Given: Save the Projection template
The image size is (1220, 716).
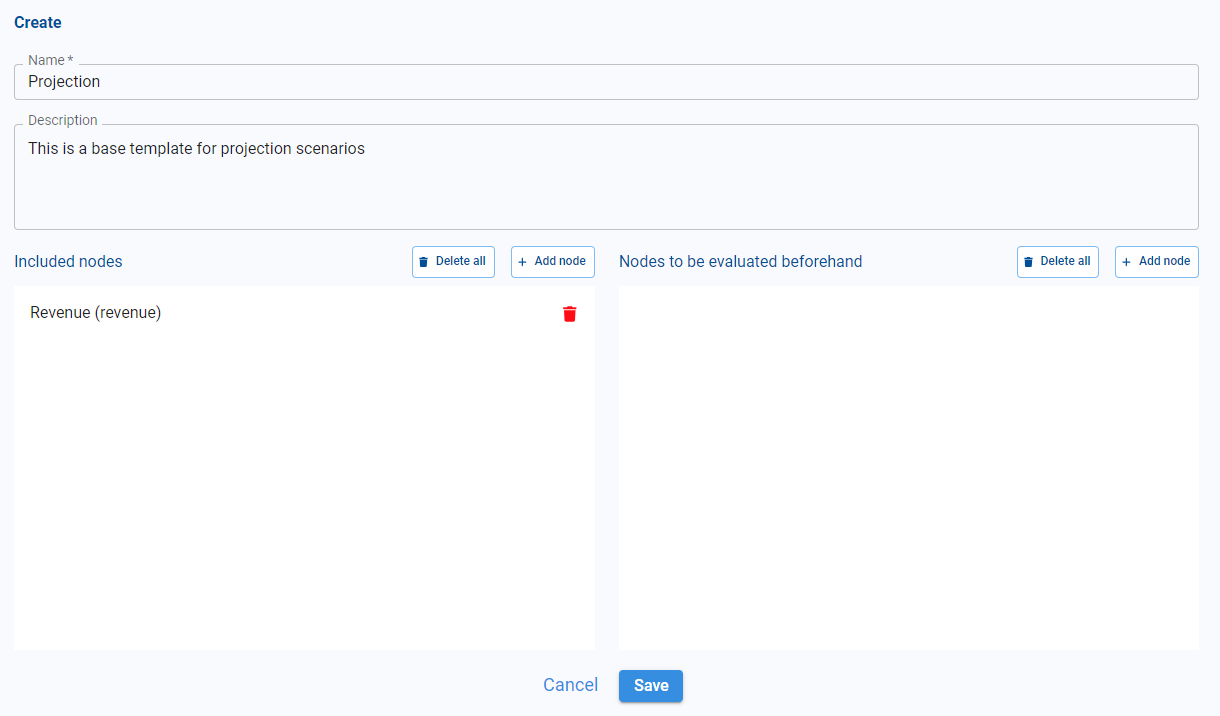Looking at the screenshot, I should 650,686.
